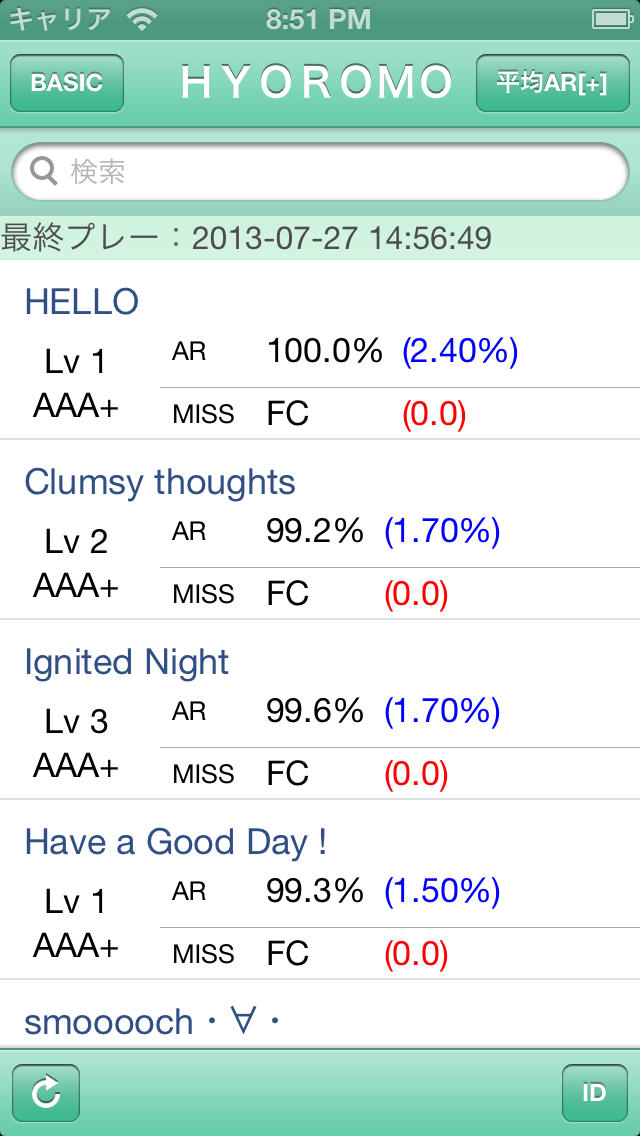Screen dimensions: 640x1136
Task: Tap HELLO's 100.0% AR value
Action: [x=324, y=351]
